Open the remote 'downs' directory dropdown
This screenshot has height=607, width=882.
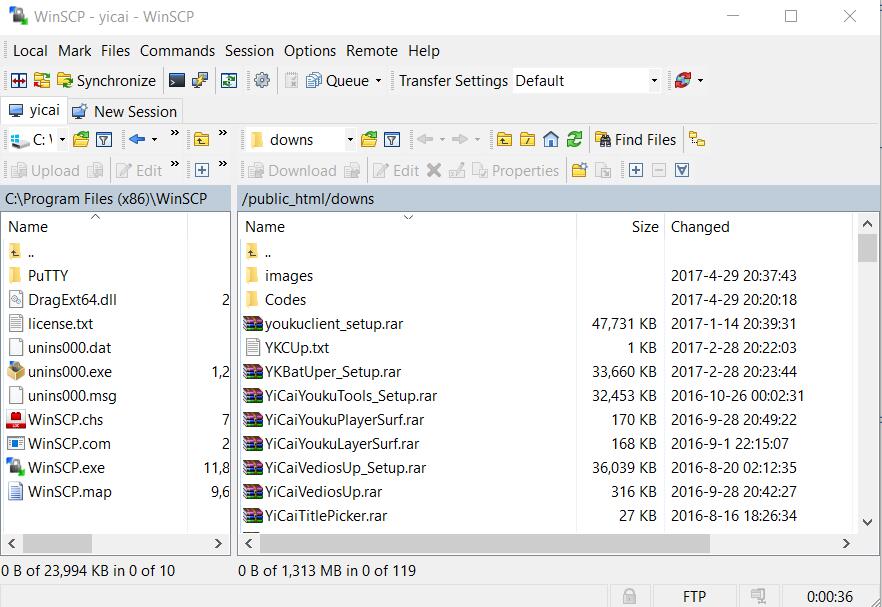pyautogui.click(x=350, y=140)
